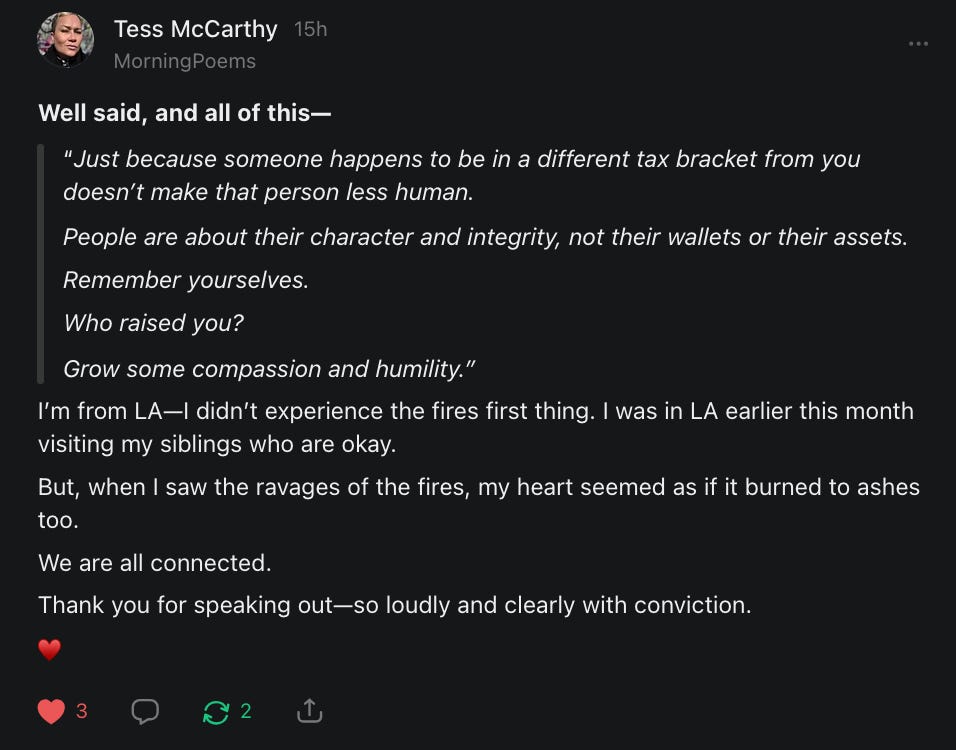Click the restack count of 2
The width and height of the screenshot is (956, 750).
(246, 711)
